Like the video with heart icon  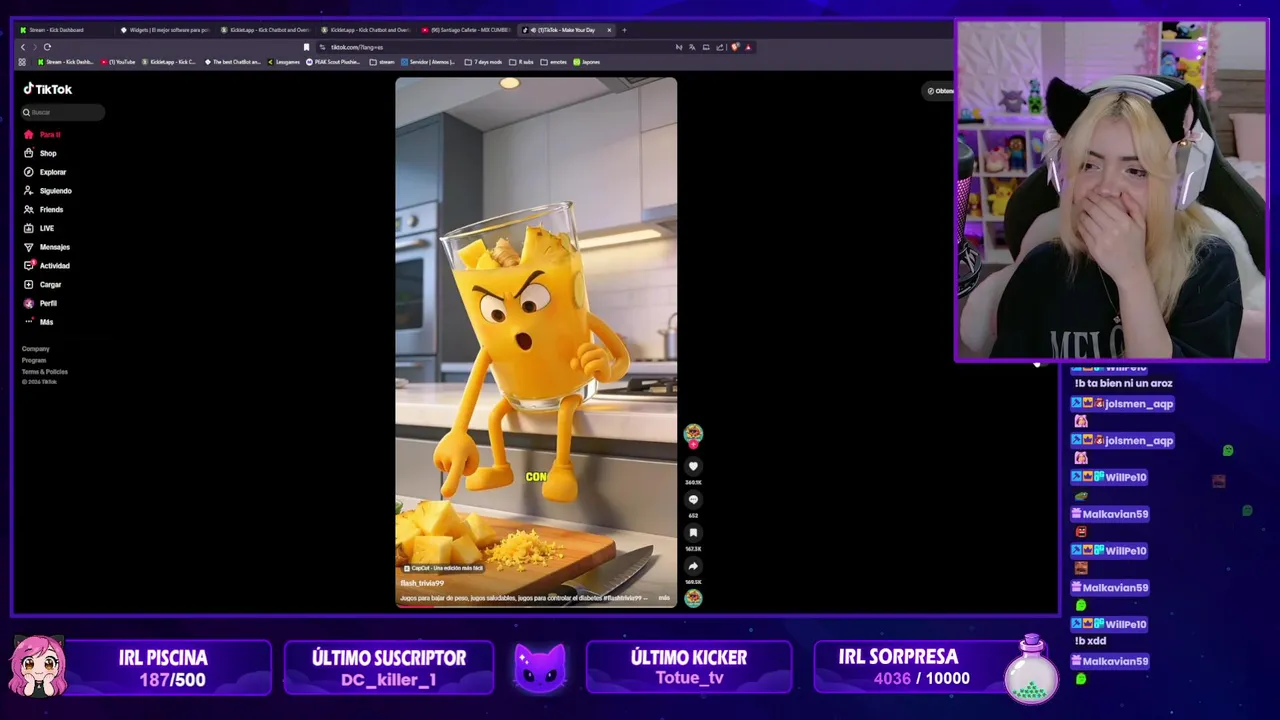coord(693,466)
